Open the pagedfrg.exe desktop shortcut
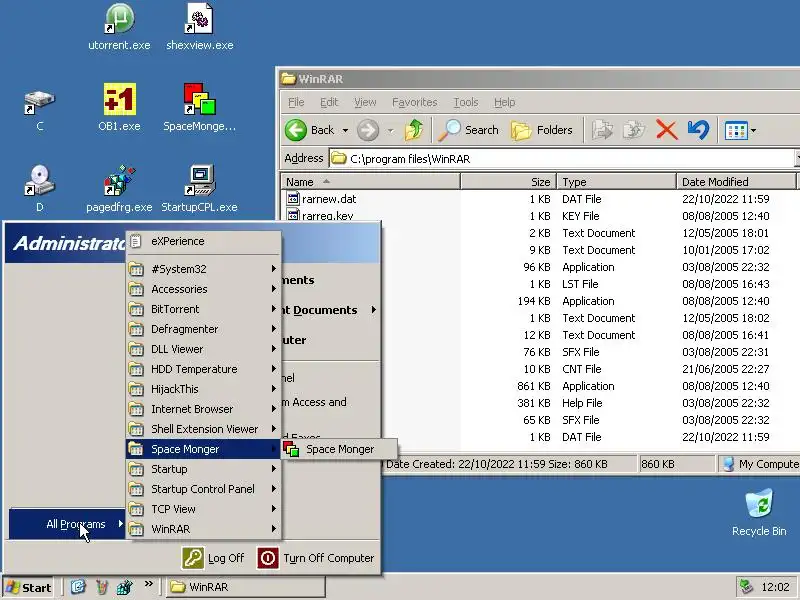Image resolution: width=800 pixels, height=600 pixels. click(119, 189)
